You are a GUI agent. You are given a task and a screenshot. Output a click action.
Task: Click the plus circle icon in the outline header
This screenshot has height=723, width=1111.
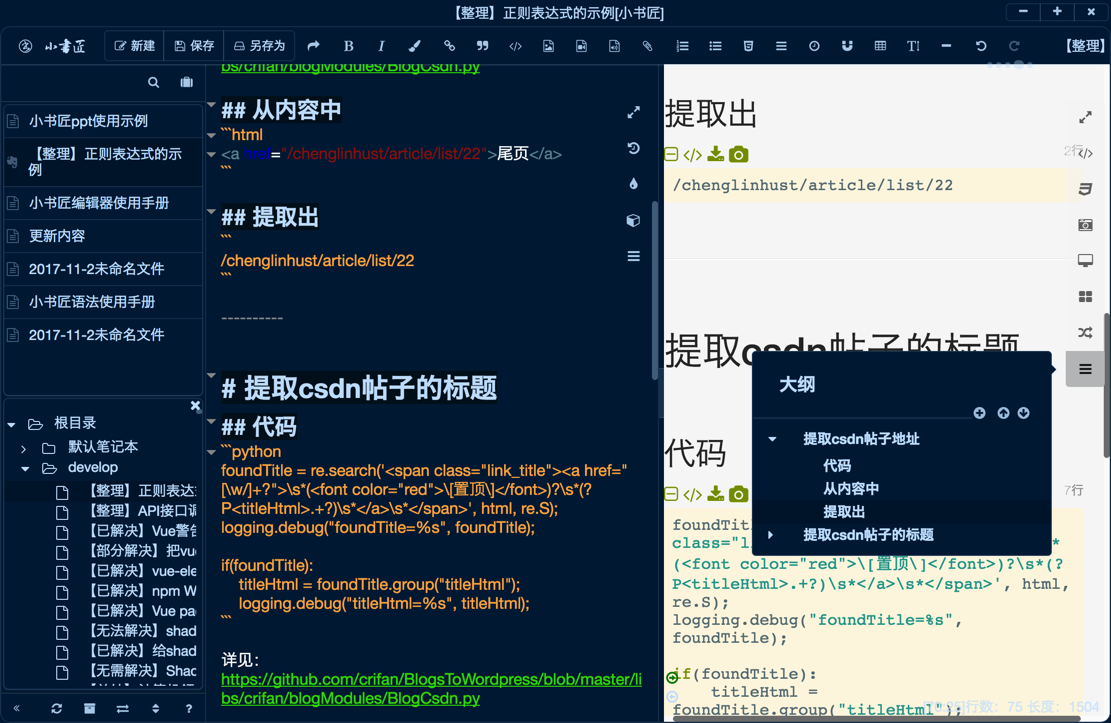(x=979, y=413)
